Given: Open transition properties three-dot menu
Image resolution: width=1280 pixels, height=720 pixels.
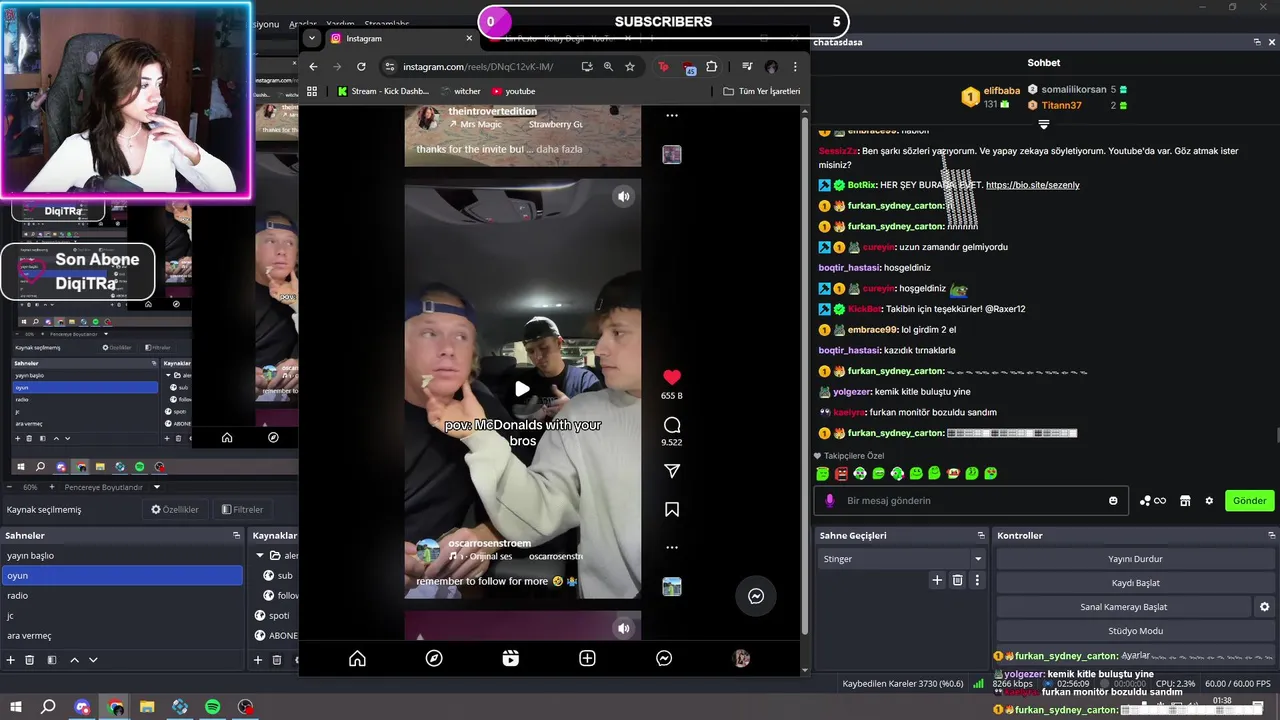Looking at the screenshot, I should click(977, 580).
